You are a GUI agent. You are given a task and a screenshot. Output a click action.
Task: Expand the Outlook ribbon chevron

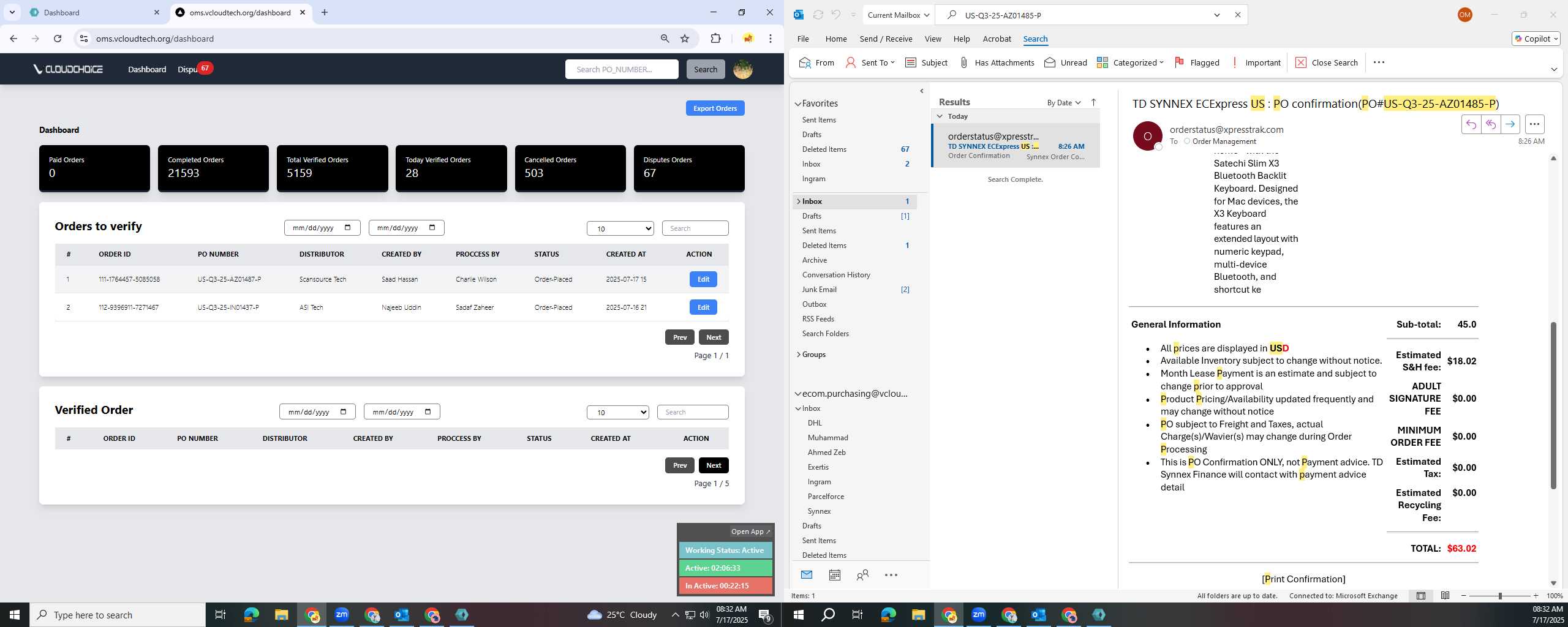point(1553,69)
